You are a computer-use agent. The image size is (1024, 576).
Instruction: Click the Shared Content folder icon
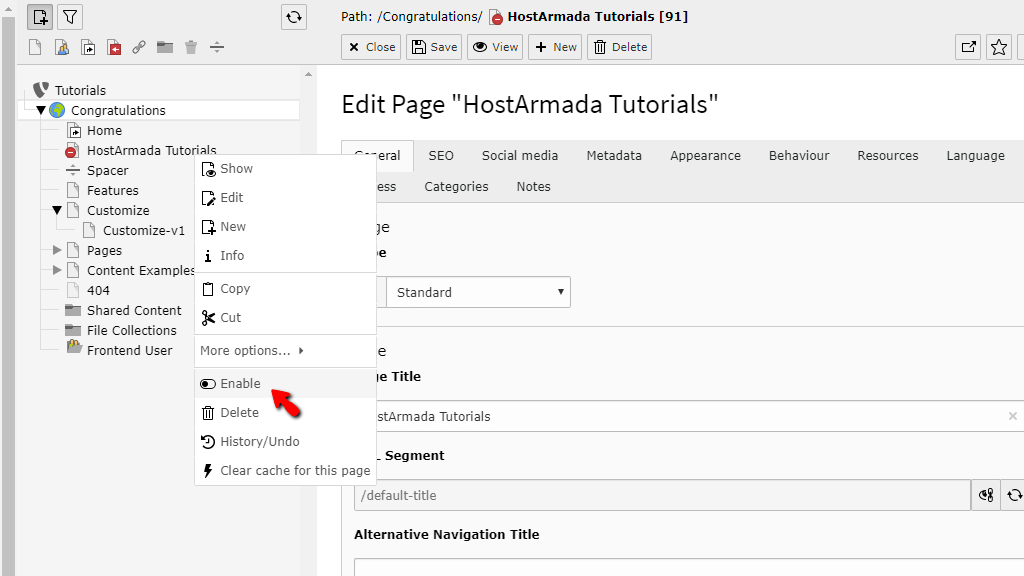click(x=73, y=310)
